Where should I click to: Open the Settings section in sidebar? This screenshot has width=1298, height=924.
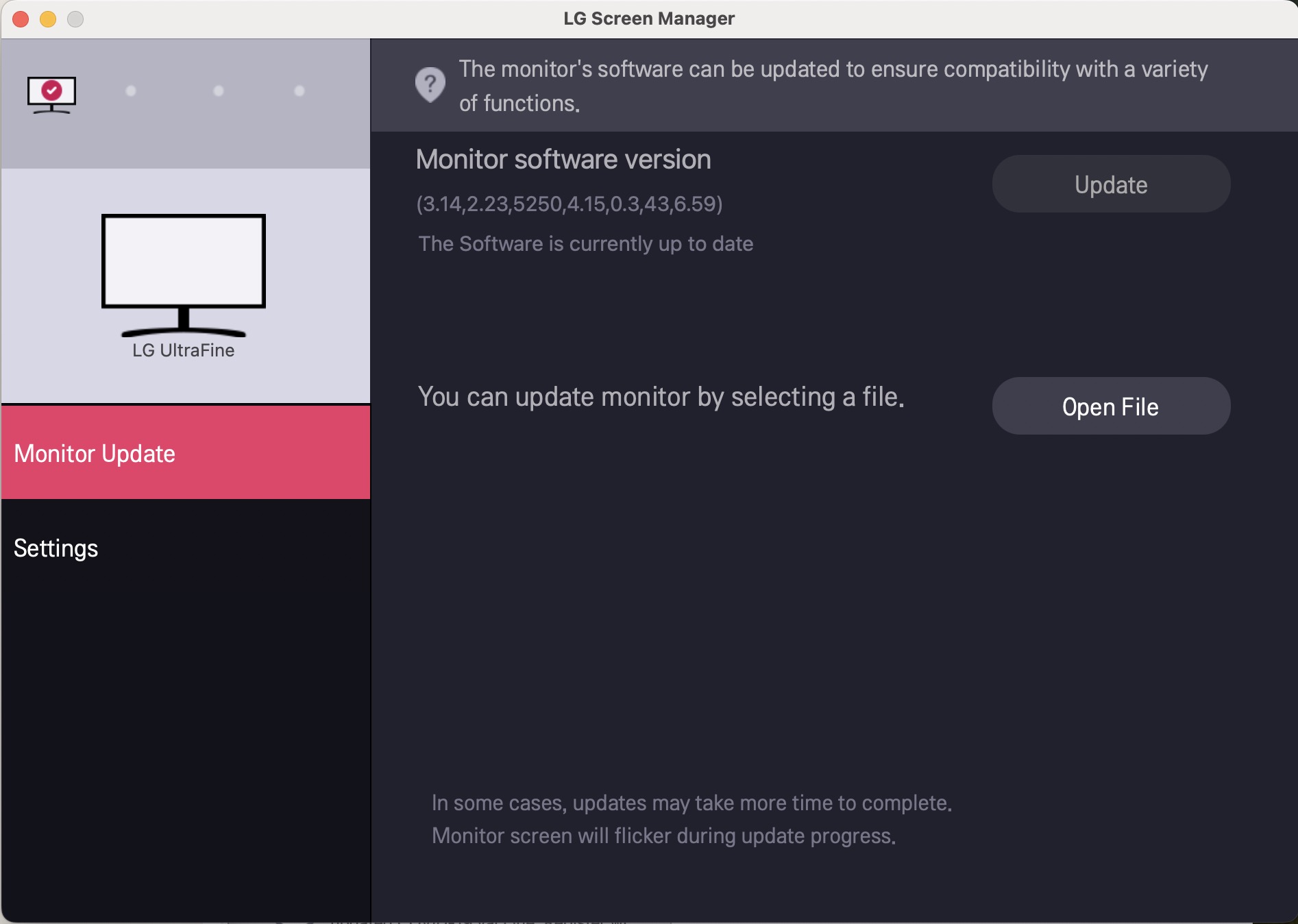coord(186,548)
